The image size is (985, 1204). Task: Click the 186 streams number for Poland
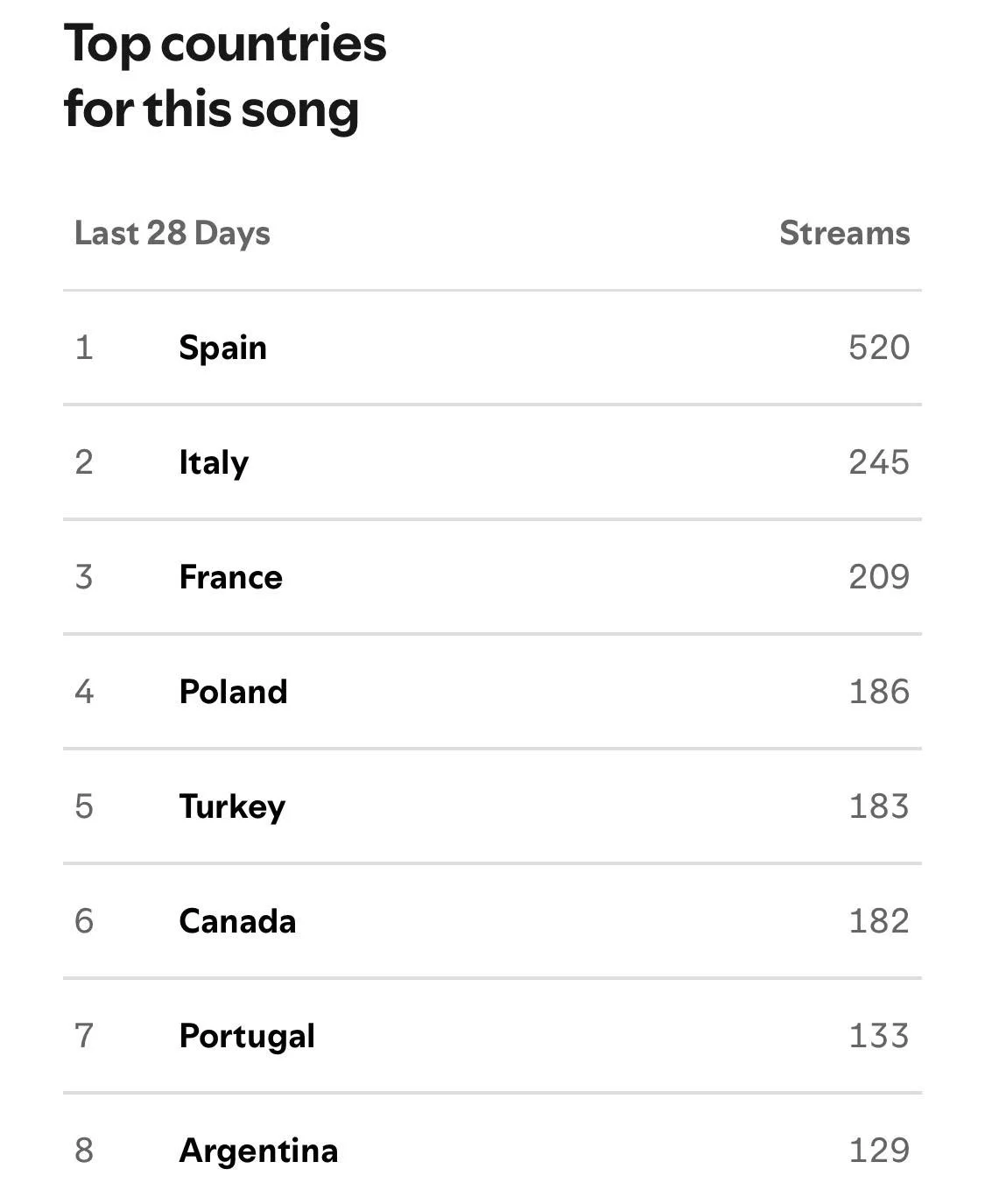pyautogui.click(x=878, y=692)
